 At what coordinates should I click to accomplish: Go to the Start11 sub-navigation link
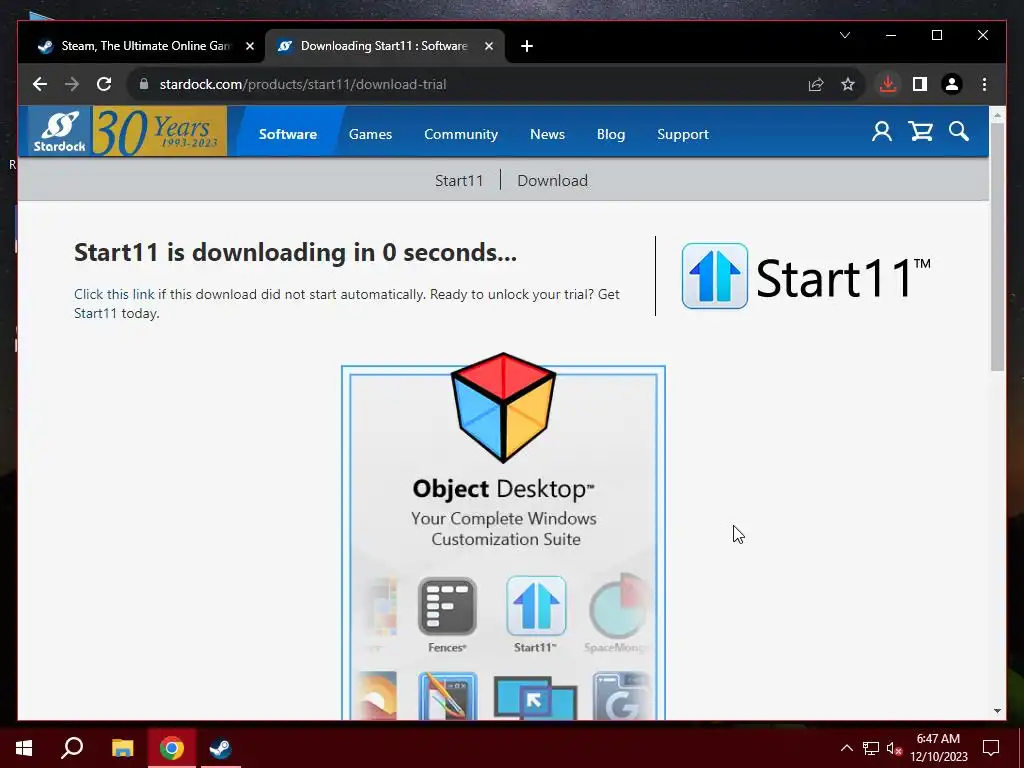tap(459, 180)
